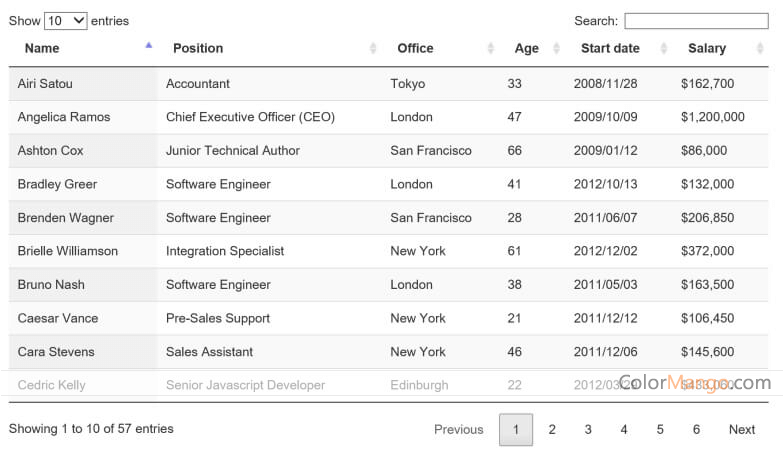
Task: Select the Airi Satou row name cell
Action: pyautogui.click(x=45, y=84)
